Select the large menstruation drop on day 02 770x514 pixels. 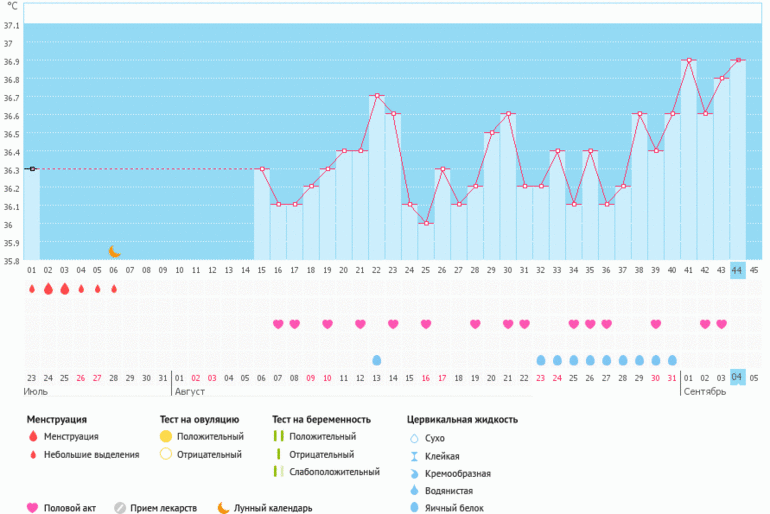48,289
